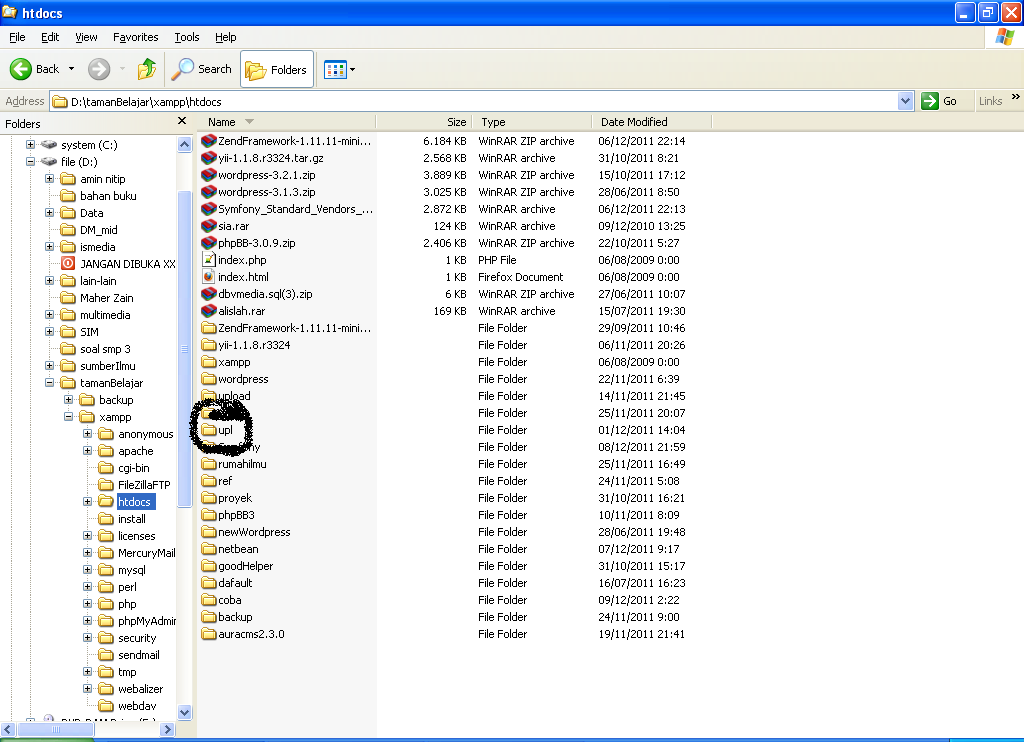1024x742 pixels.
Task: Select the apache folder icon in tree
Action: 106,451
